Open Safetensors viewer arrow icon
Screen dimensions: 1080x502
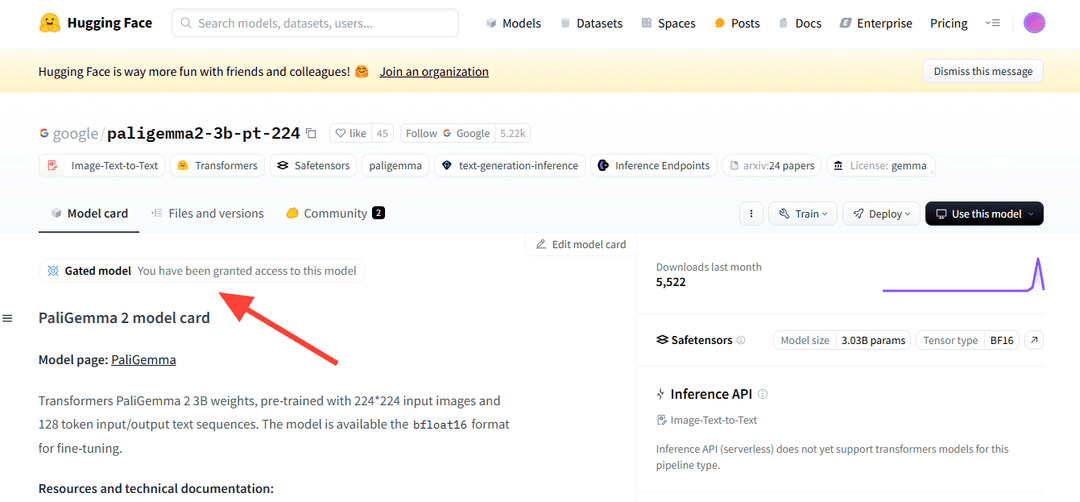[1034, 340]
